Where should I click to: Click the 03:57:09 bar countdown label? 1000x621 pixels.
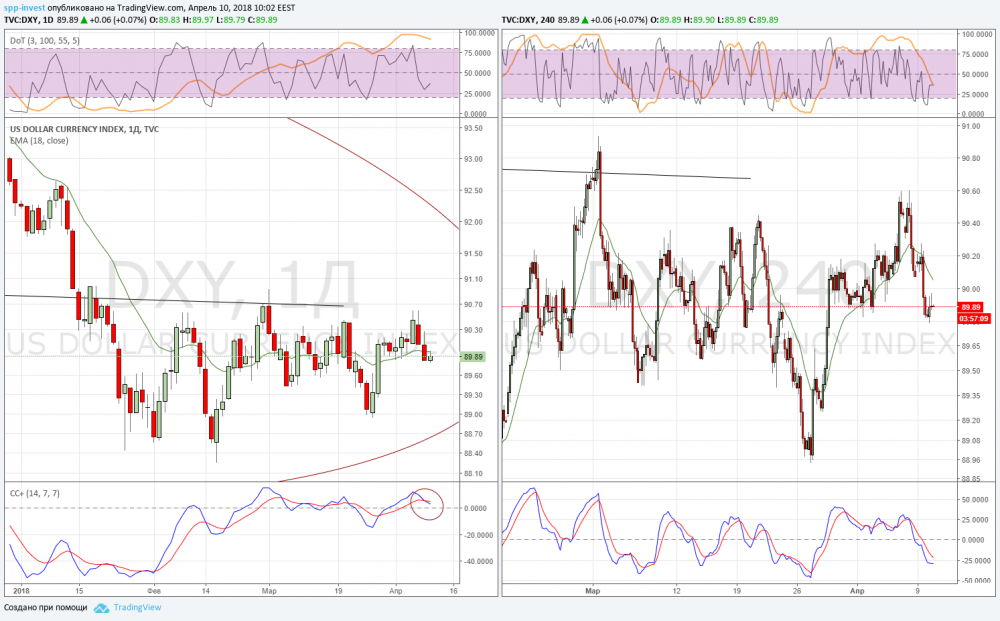pos(974,318)
